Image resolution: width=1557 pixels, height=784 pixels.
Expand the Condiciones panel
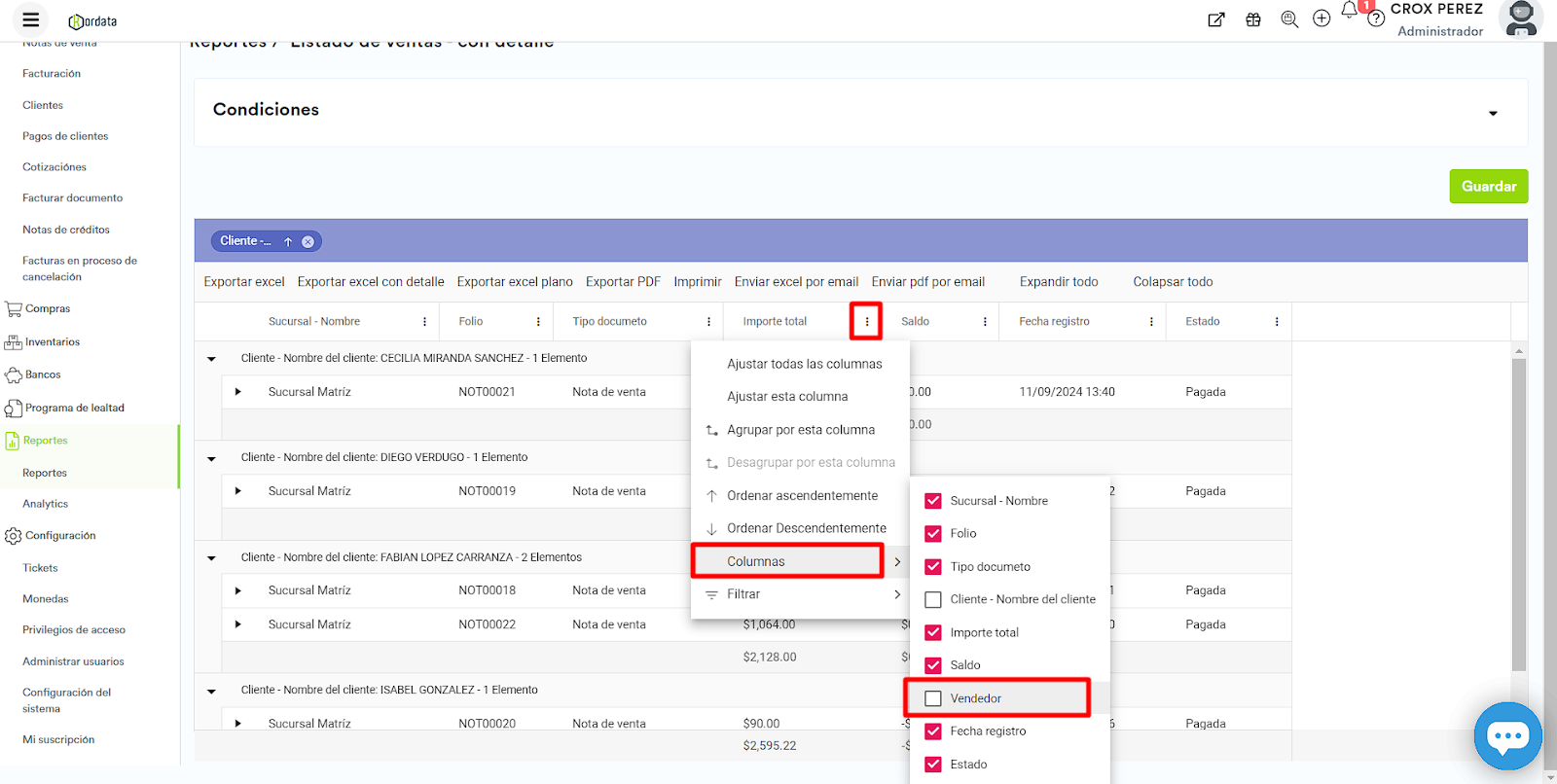click(x=1493, y=114)
